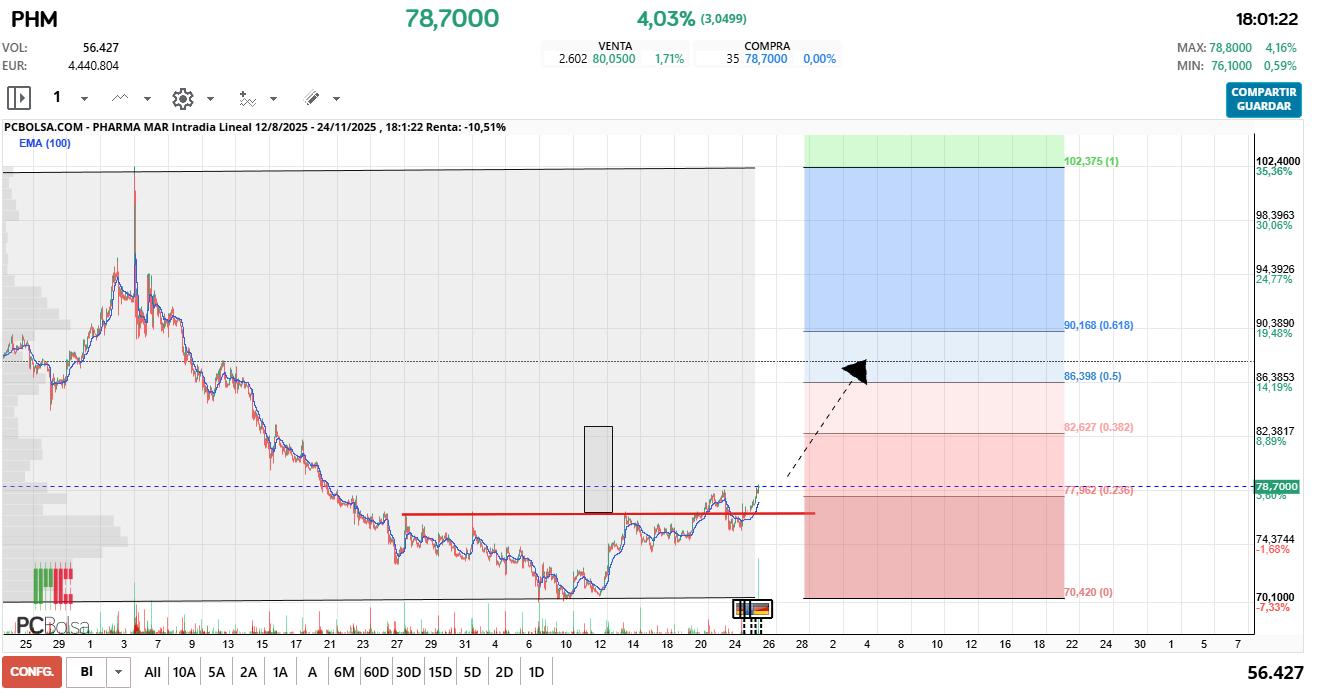The height and width of the screenshot is (693, 1317).
Task: Select the 6M time range
Action: 344,672
